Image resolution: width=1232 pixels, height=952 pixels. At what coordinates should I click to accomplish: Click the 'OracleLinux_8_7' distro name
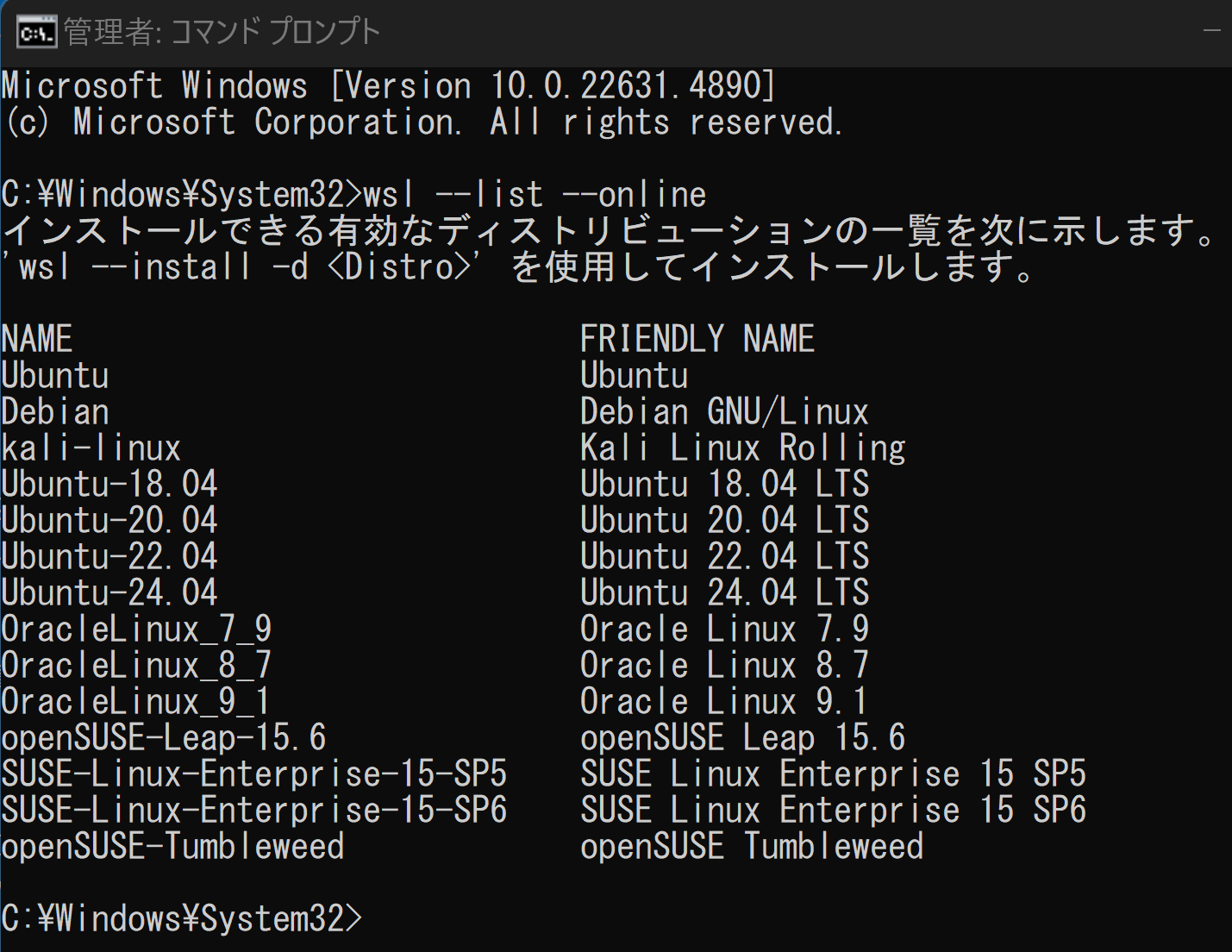137,665
